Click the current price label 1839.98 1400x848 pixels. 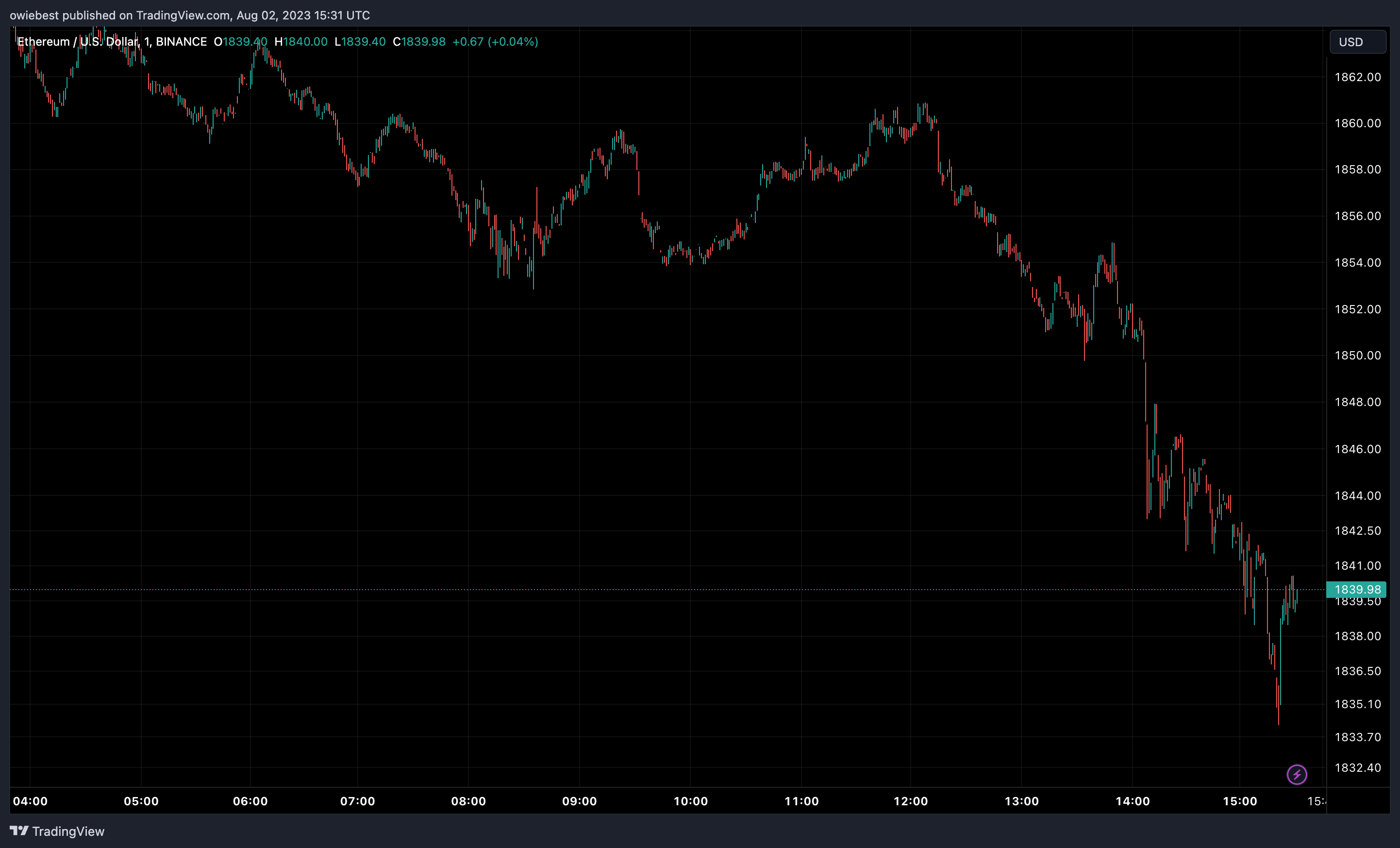1359,590
